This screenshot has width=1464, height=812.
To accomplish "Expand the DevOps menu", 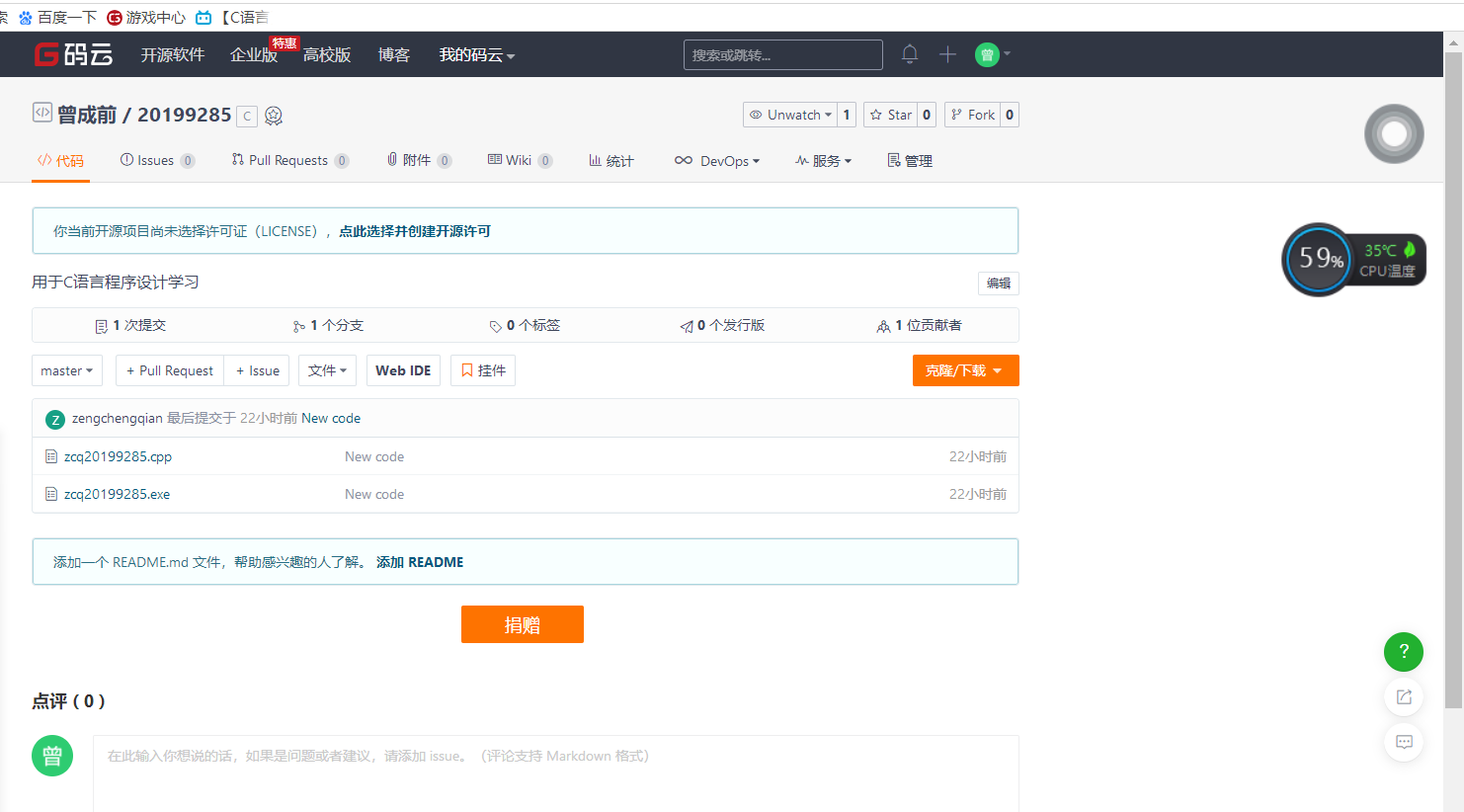I will (717, 160).
